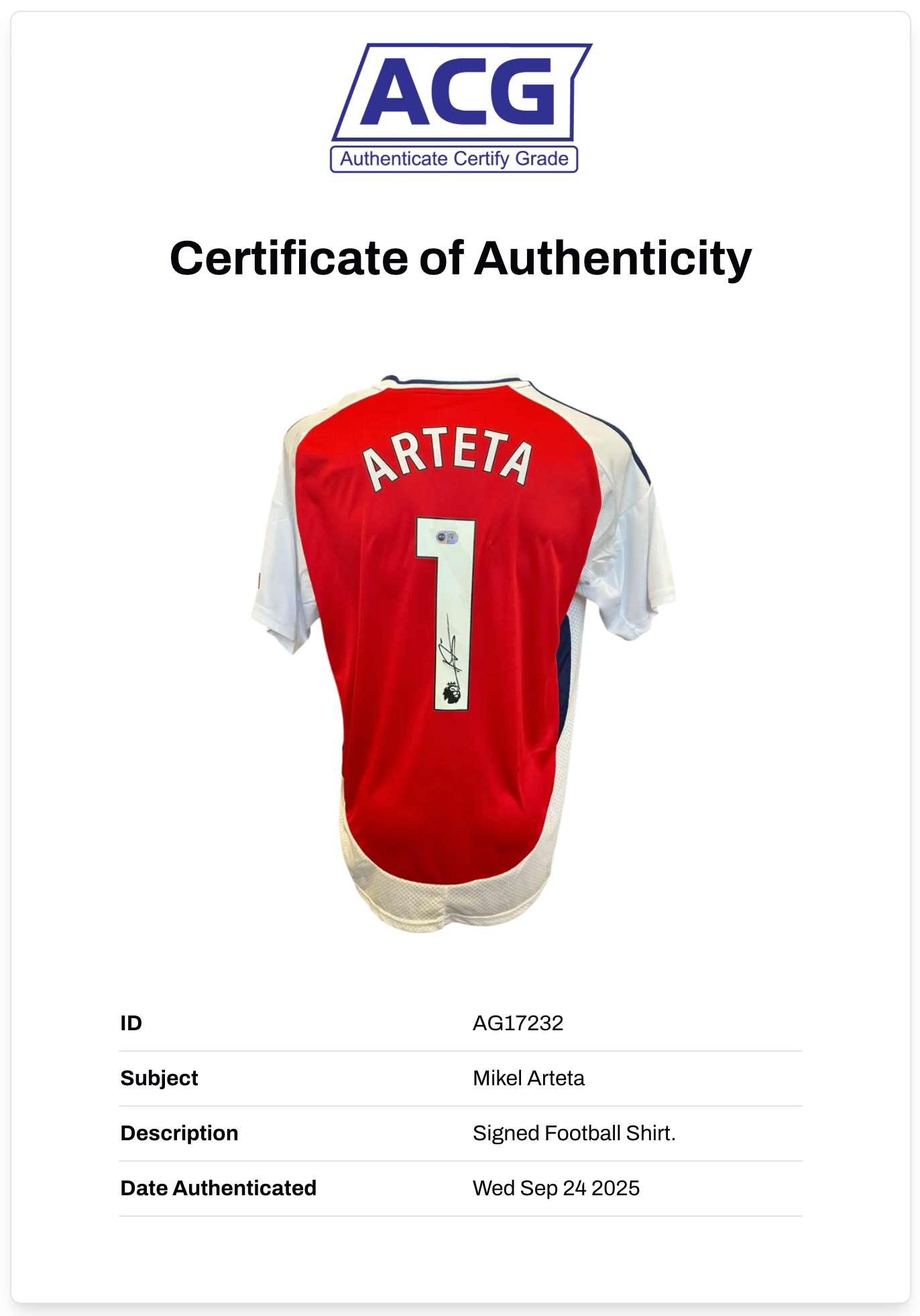Select the certificate ID AG17232
This screenshot has width=920, height=1316.
point(518,1023)
